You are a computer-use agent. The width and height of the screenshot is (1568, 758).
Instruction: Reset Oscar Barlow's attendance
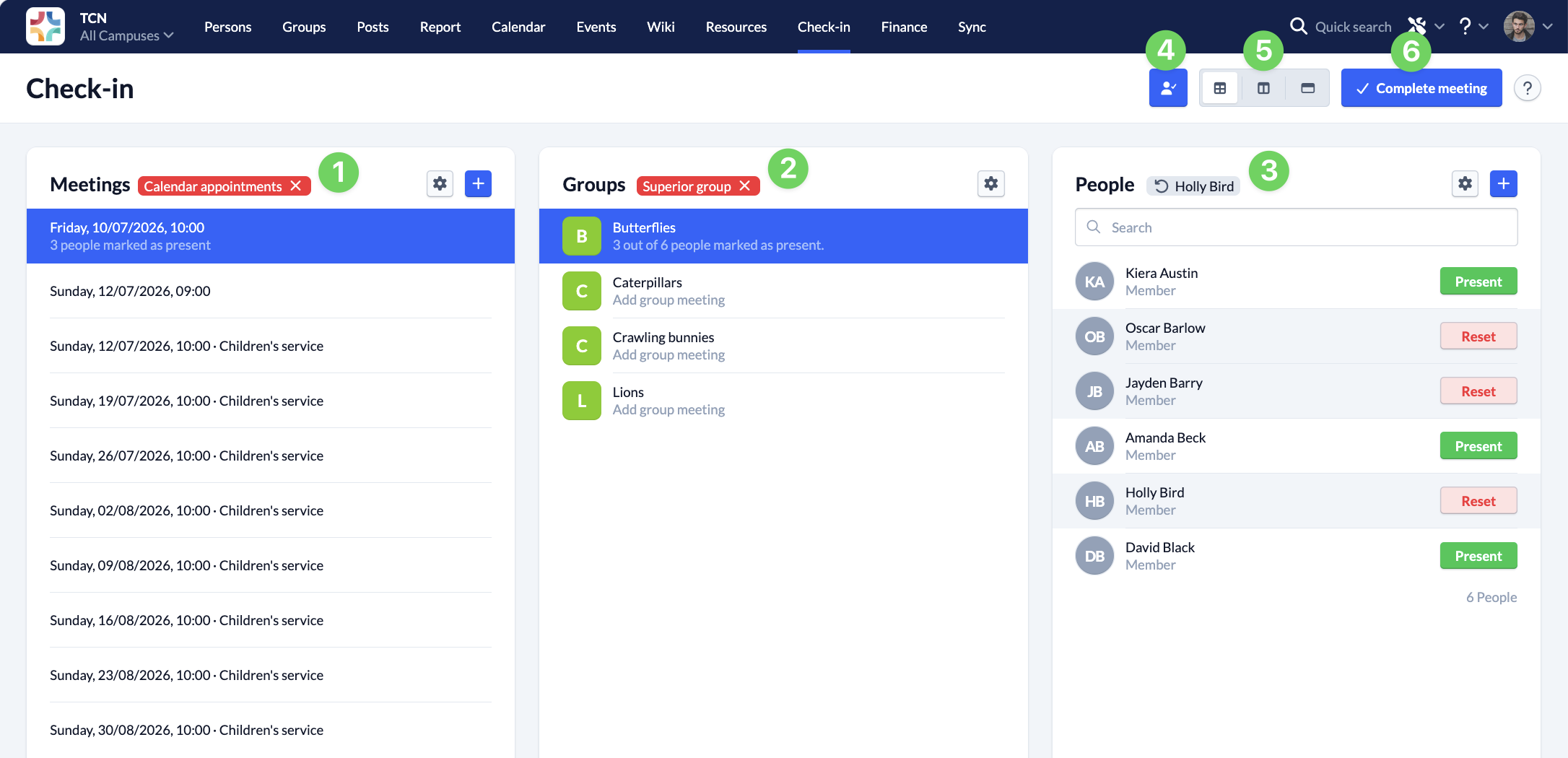(x=1478, y=336)
